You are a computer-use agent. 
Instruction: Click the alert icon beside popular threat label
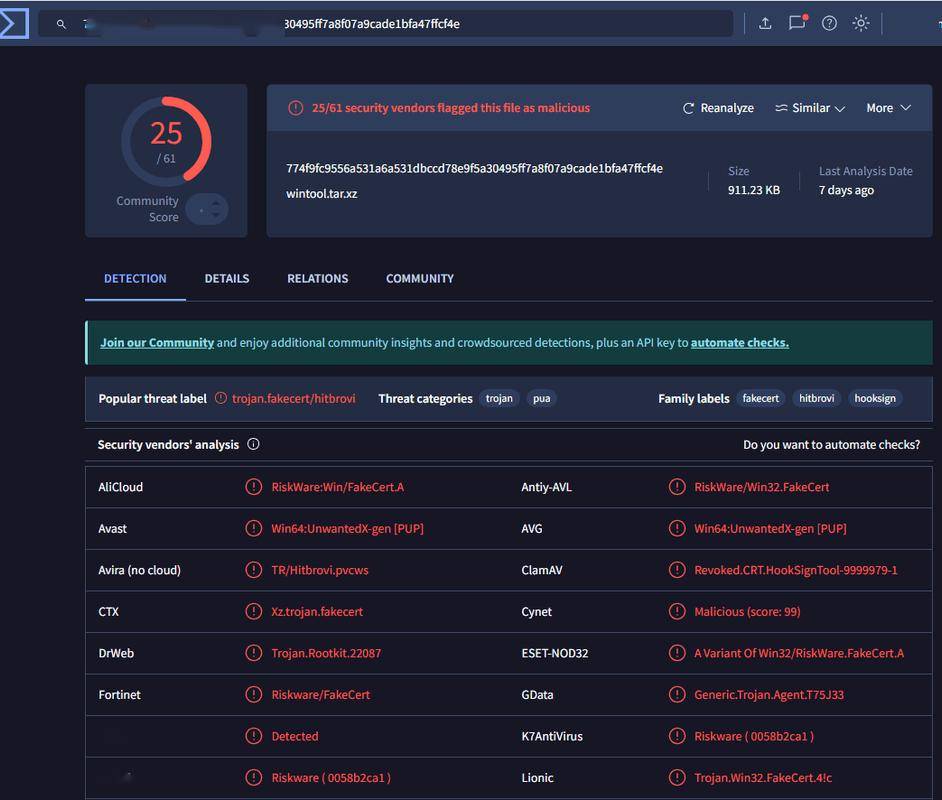click(x=221, y=398)
